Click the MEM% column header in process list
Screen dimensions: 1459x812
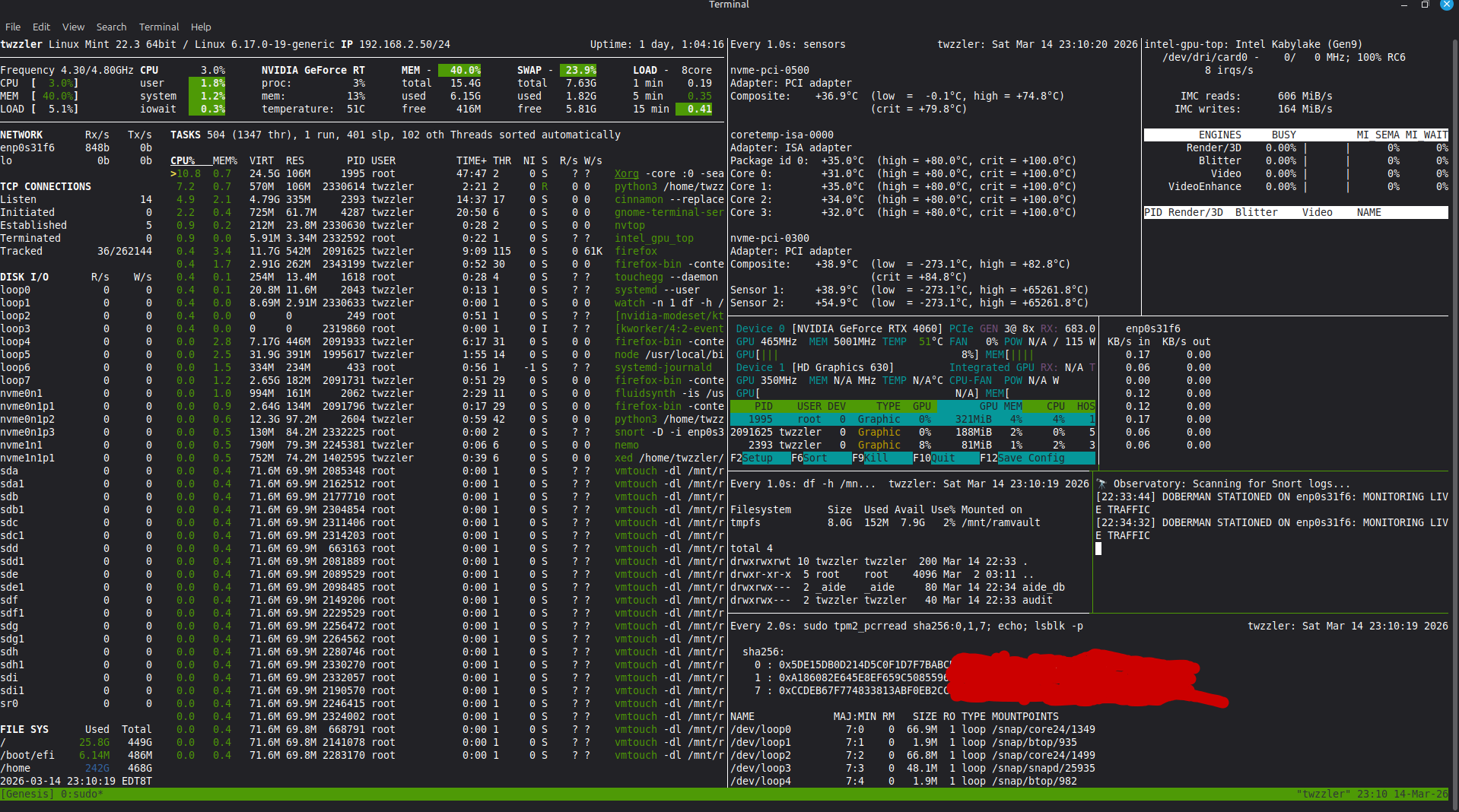[x=225, y=160]
